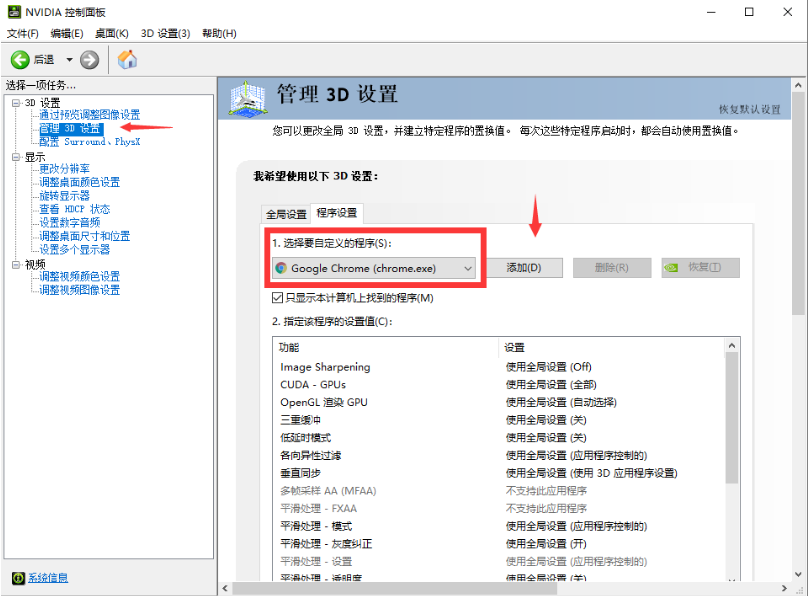Image resolution: width=808 pixels, height=596 pixels.
Task: Open the Back button history dropdown arrow
Action: [x=69, y=60]
